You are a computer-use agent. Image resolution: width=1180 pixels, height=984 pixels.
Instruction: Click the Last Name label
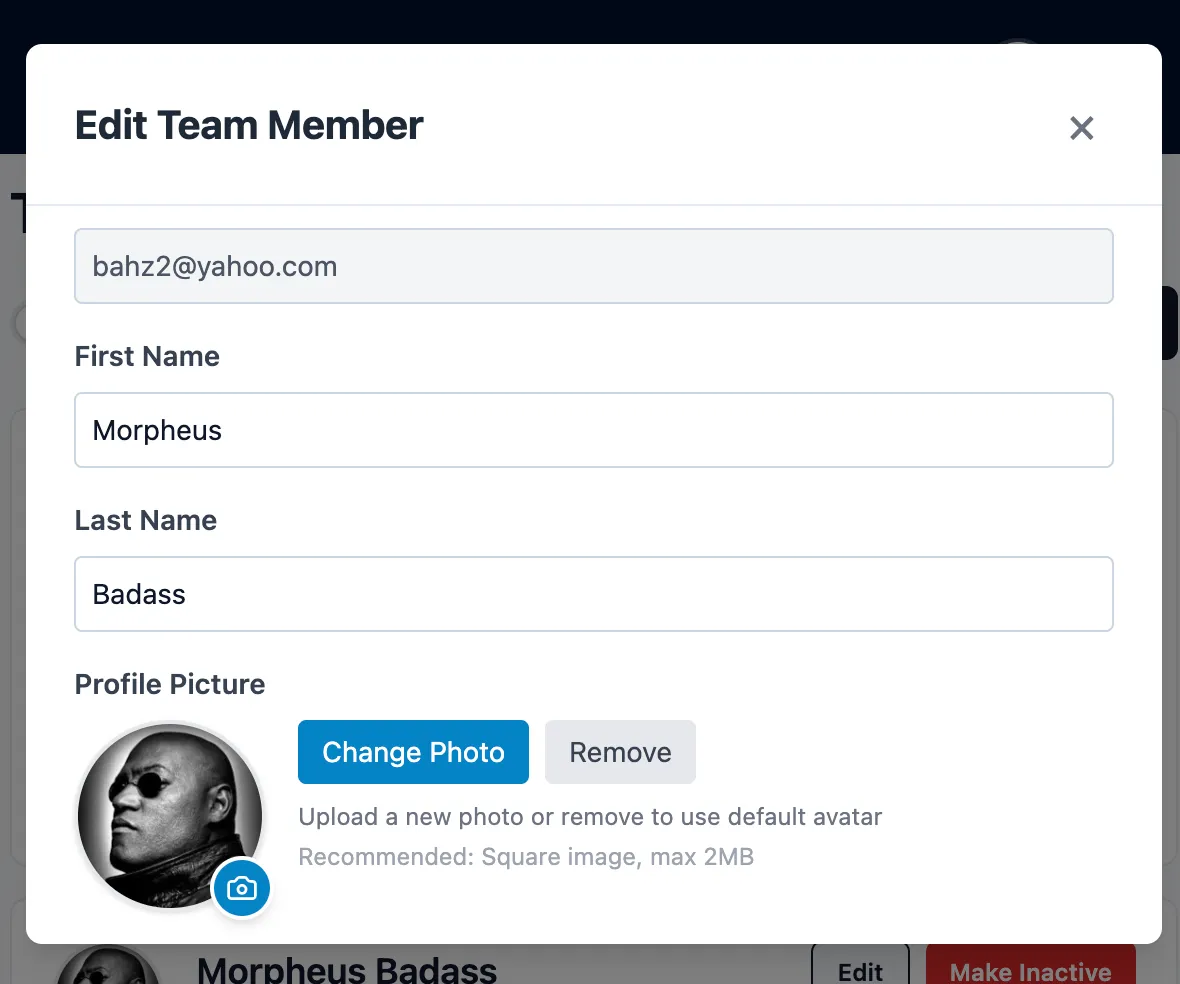tap(146, 521)
